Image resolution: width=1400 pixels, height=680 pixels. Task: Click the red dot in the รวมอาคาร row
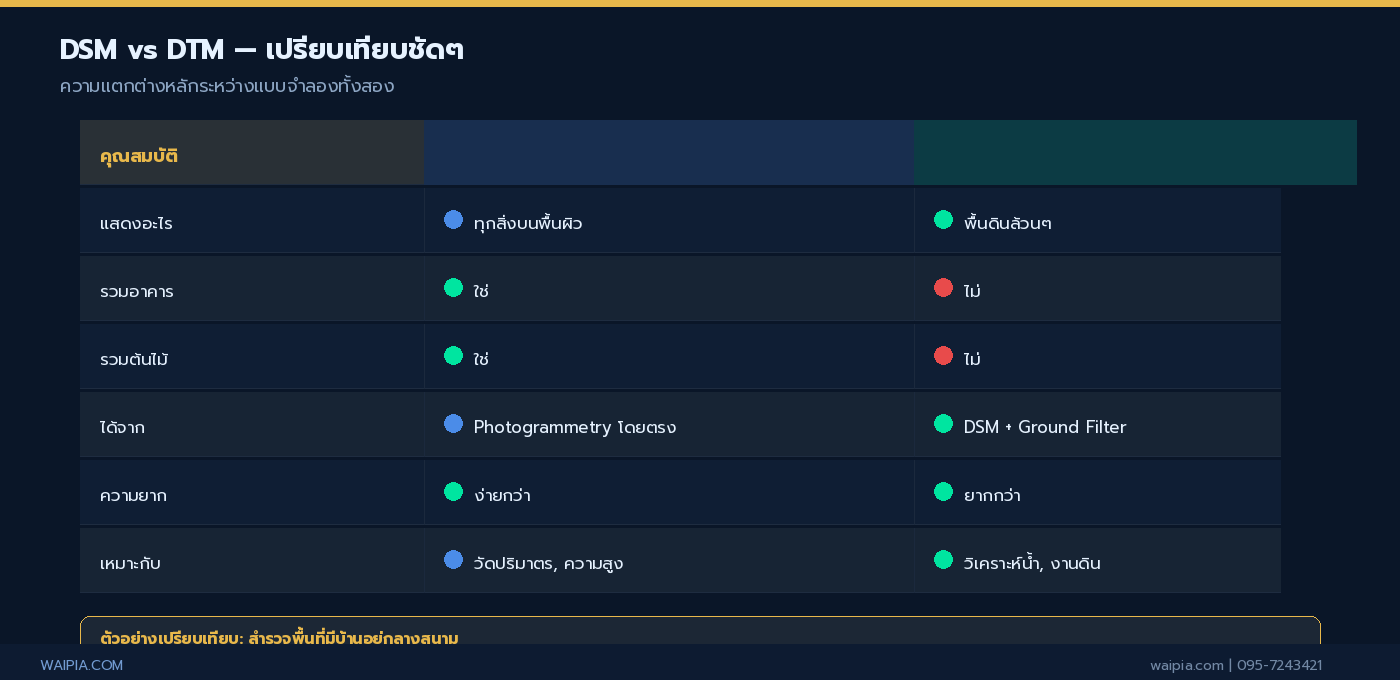[943, 287]
